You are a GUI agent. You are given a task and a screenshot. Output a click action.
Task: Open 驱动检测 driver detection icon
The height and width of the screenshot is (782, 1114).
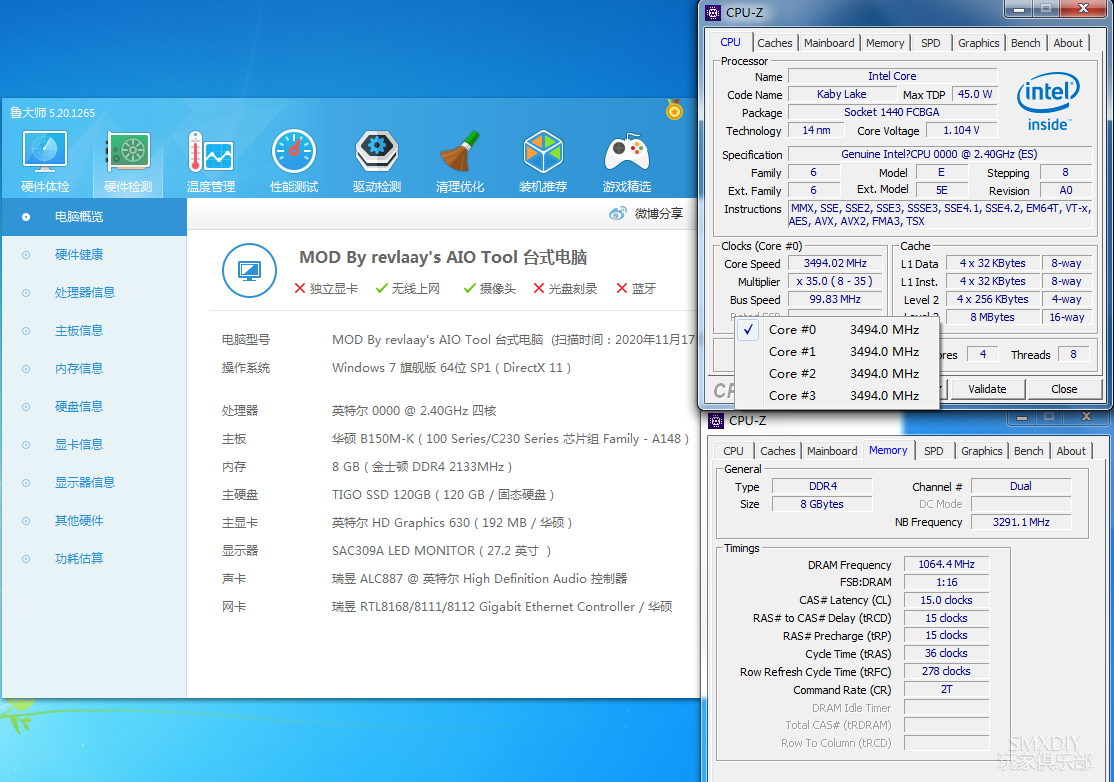(x=377, y=152)
